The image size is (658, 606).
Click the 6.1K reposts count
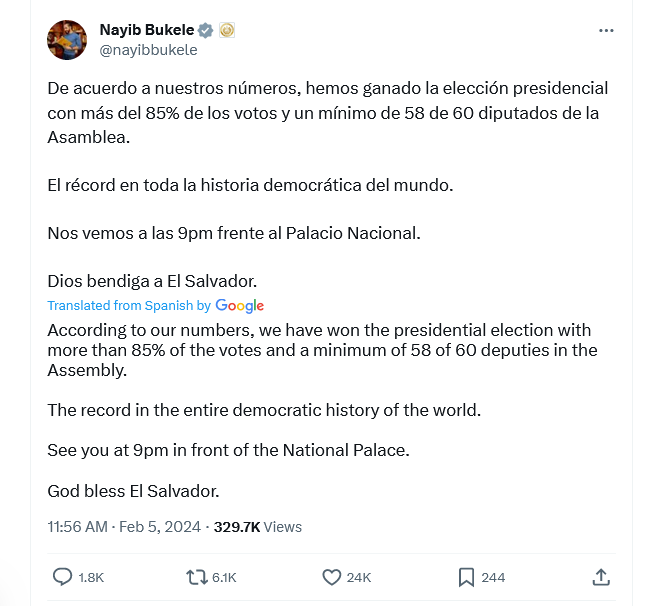[224, 578]
